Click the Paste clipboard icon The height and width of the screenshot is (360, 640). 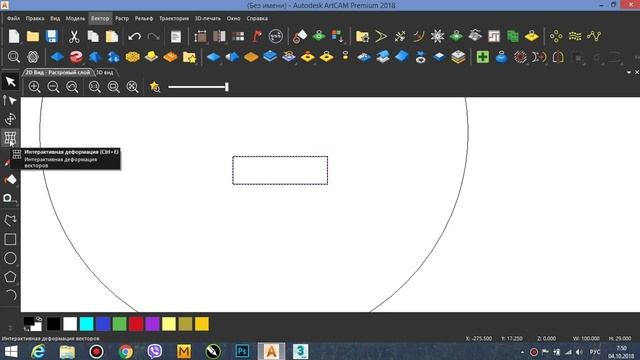[x=112, y=36]
